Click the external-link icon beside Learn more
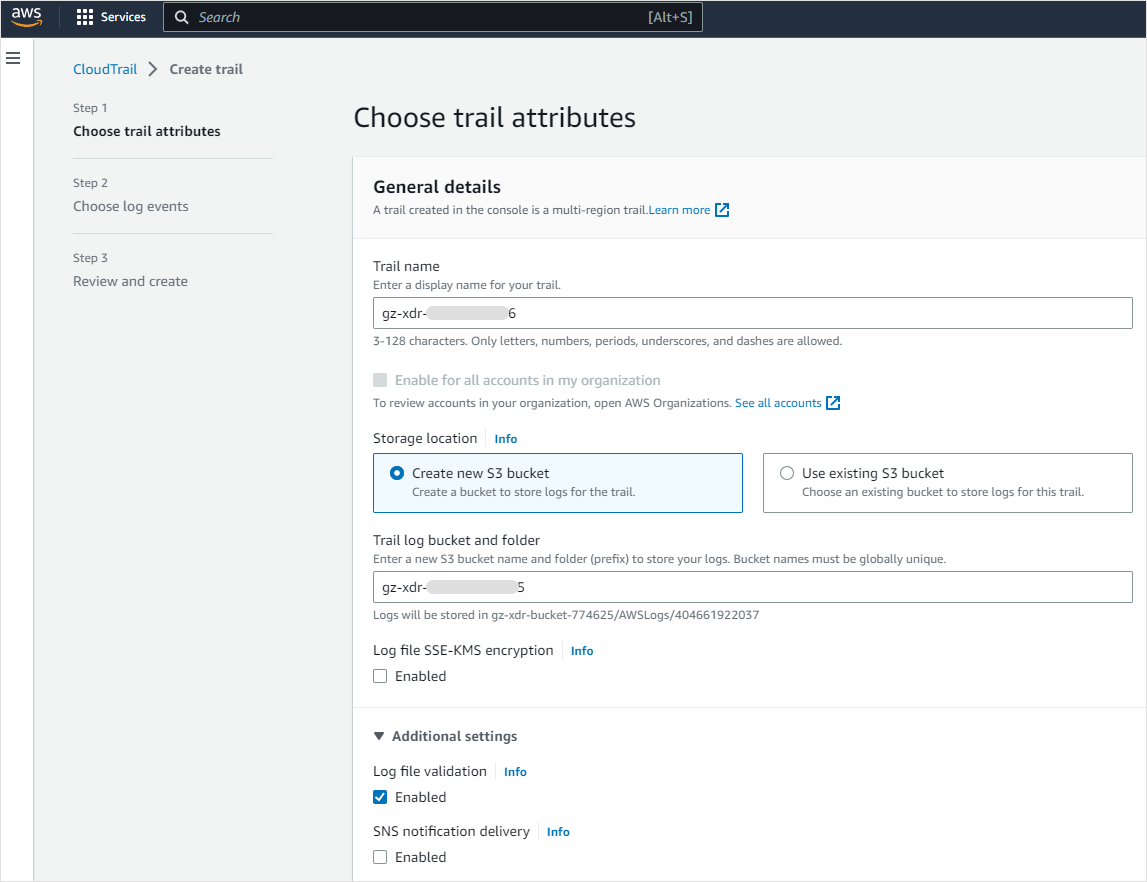The width and height of the screenshot is (1147, 882). [x=721, y=210]
